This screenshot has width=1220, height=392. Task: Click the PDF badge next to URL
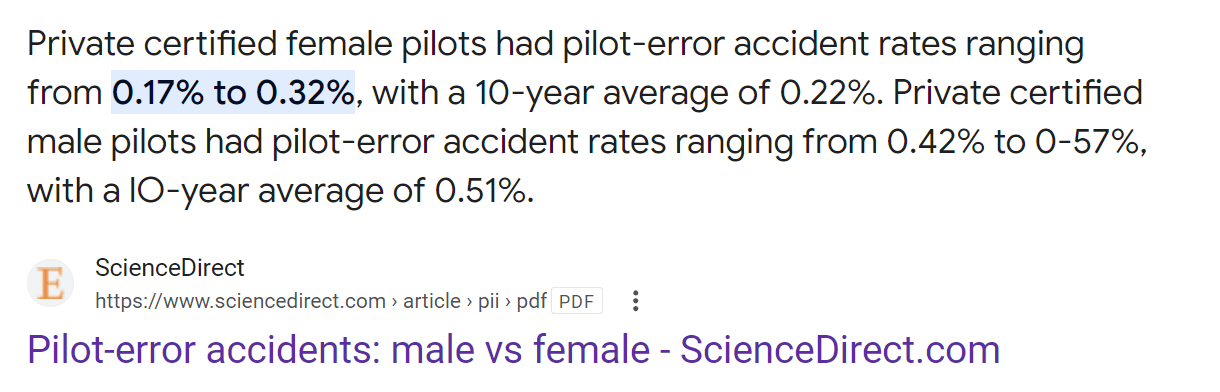(x=577, y=301)
